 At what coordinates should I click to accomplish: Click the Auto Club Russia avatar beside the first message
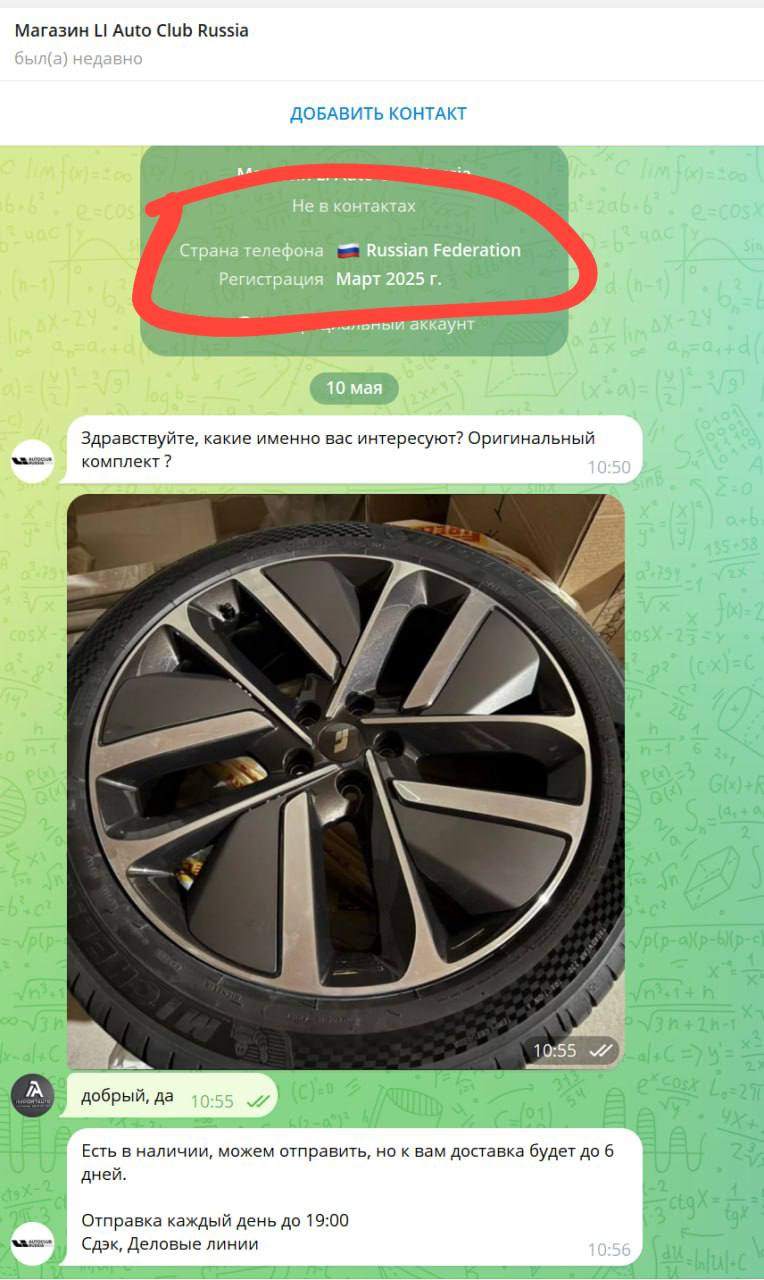coord(32,461)
